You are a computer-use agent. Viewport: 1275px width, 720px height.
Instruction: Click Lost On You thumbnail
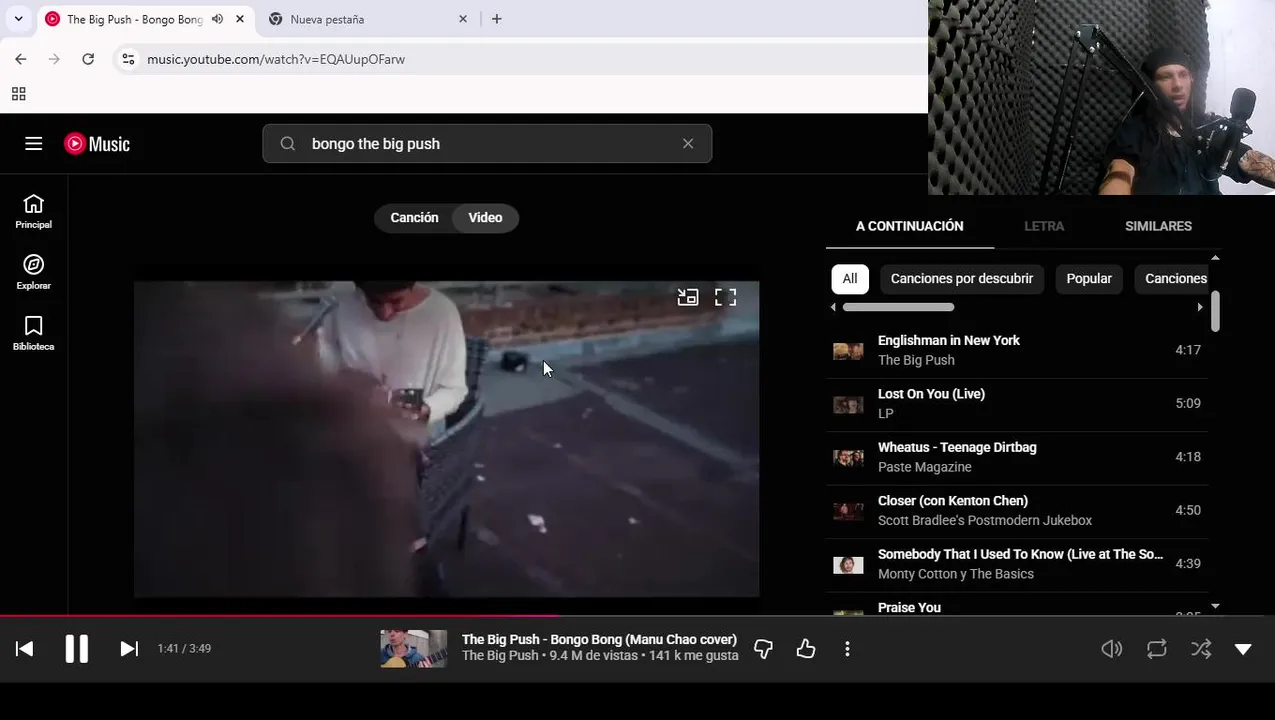pos(848,404)
